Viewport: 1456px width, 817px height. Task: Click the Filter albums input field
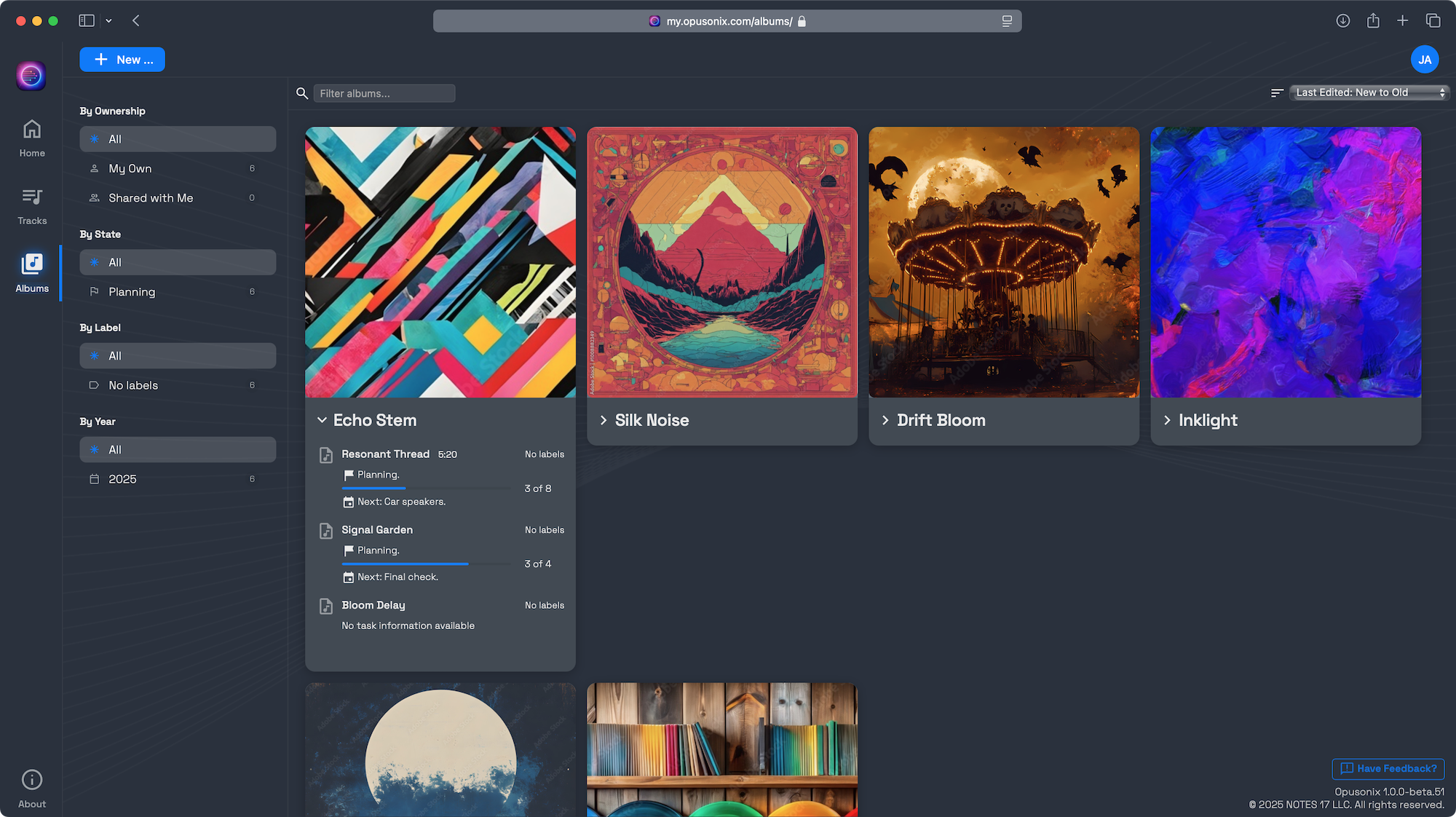click(384, 93)
